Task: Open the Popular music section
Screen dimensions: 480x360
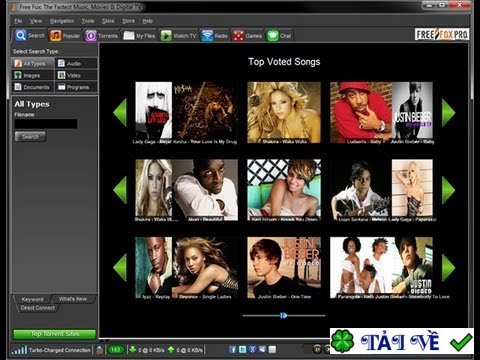Action: tap(65, 36)
